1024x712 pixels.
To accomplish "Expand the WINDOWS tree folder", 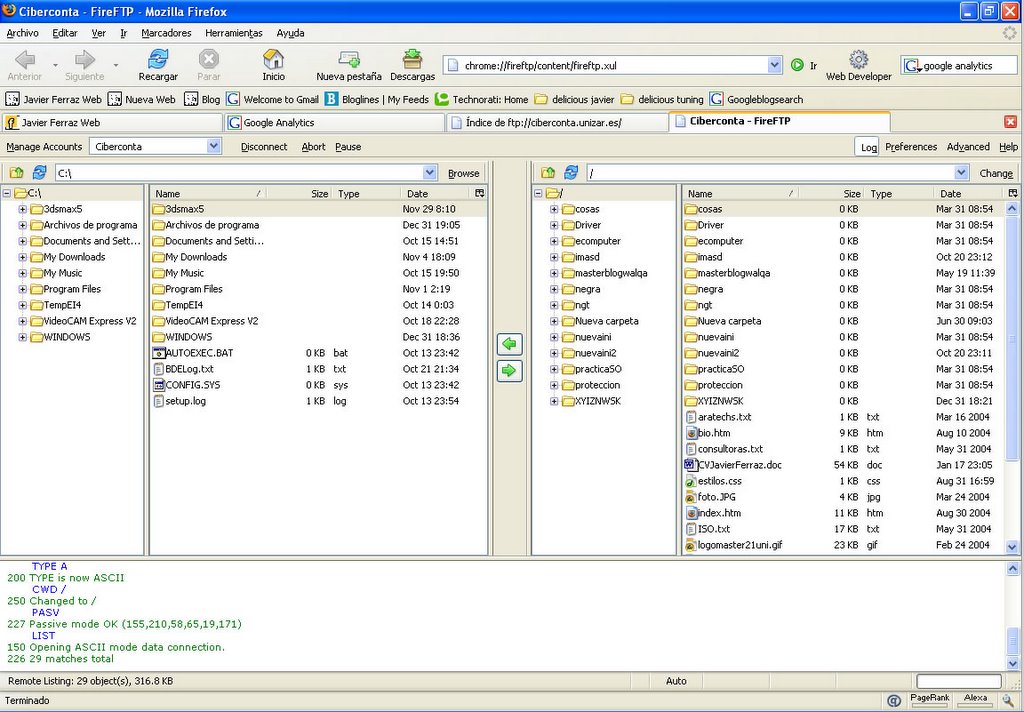I will coord(23,337).
